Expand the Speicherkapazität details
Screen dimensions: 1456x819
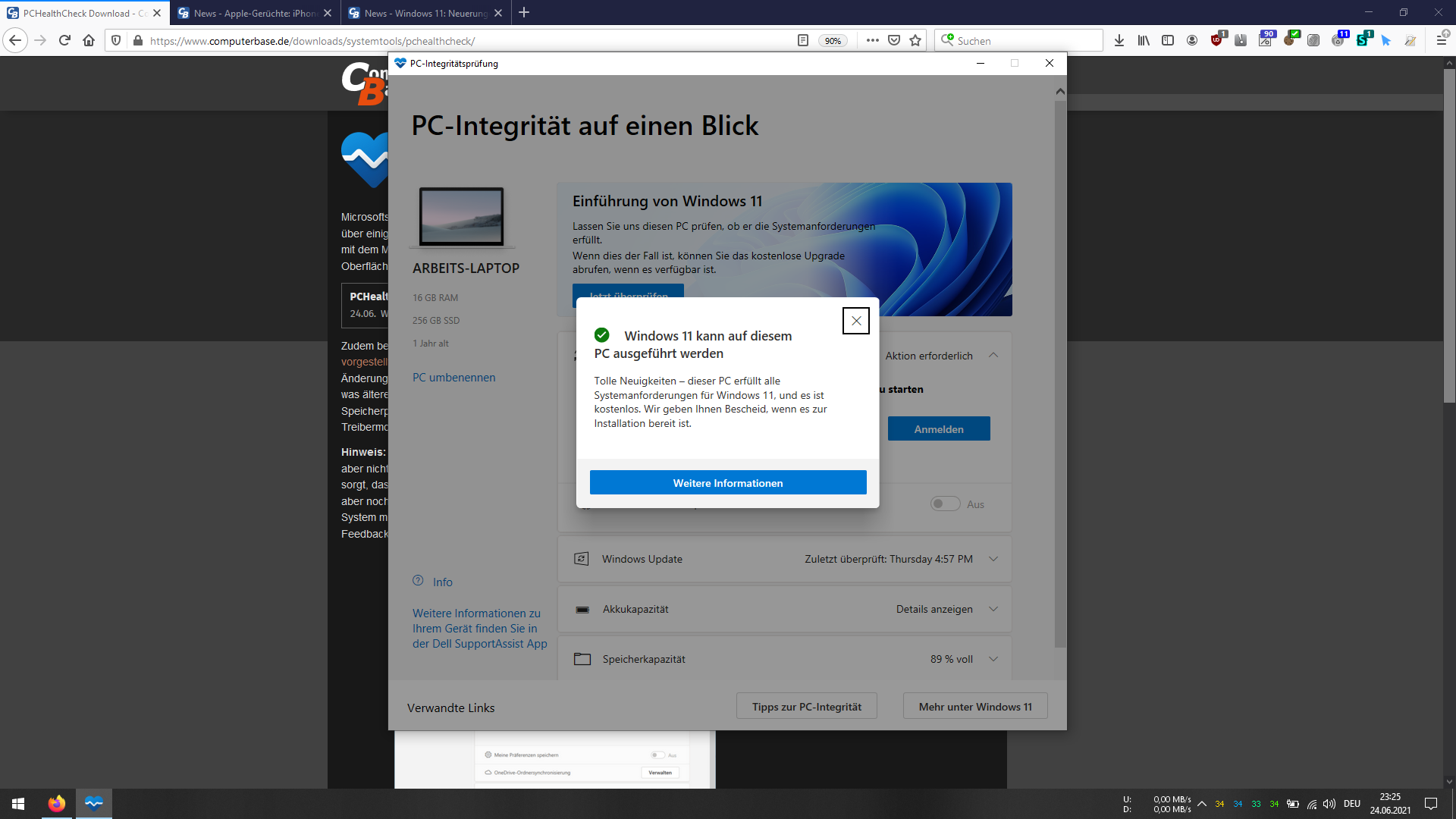click(993, 658)
